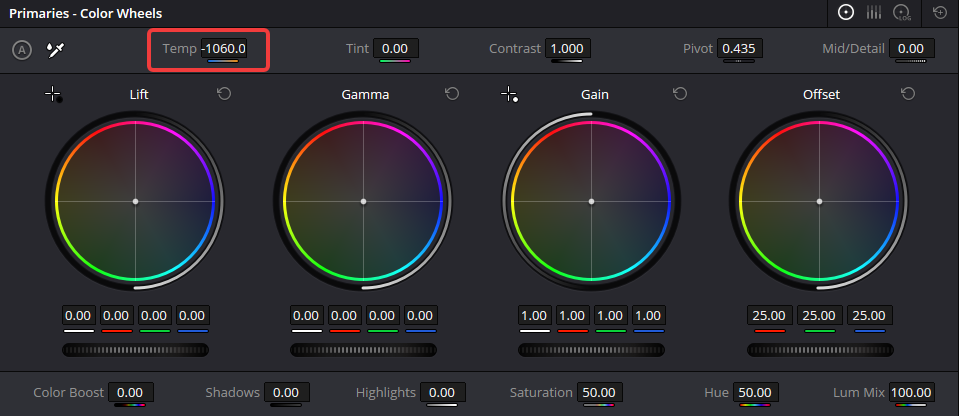959x416 pixels.
Task: Click the Lift green value field
Action: pyautogui.click(x=154, y=316)
